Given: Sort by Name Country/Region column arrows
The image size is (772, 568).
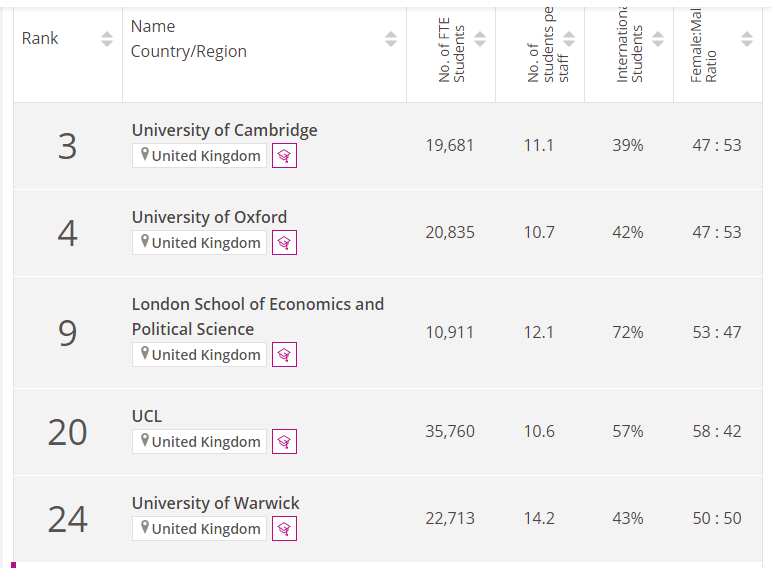Looking at the screenshot, I should [x=391, y=39].
